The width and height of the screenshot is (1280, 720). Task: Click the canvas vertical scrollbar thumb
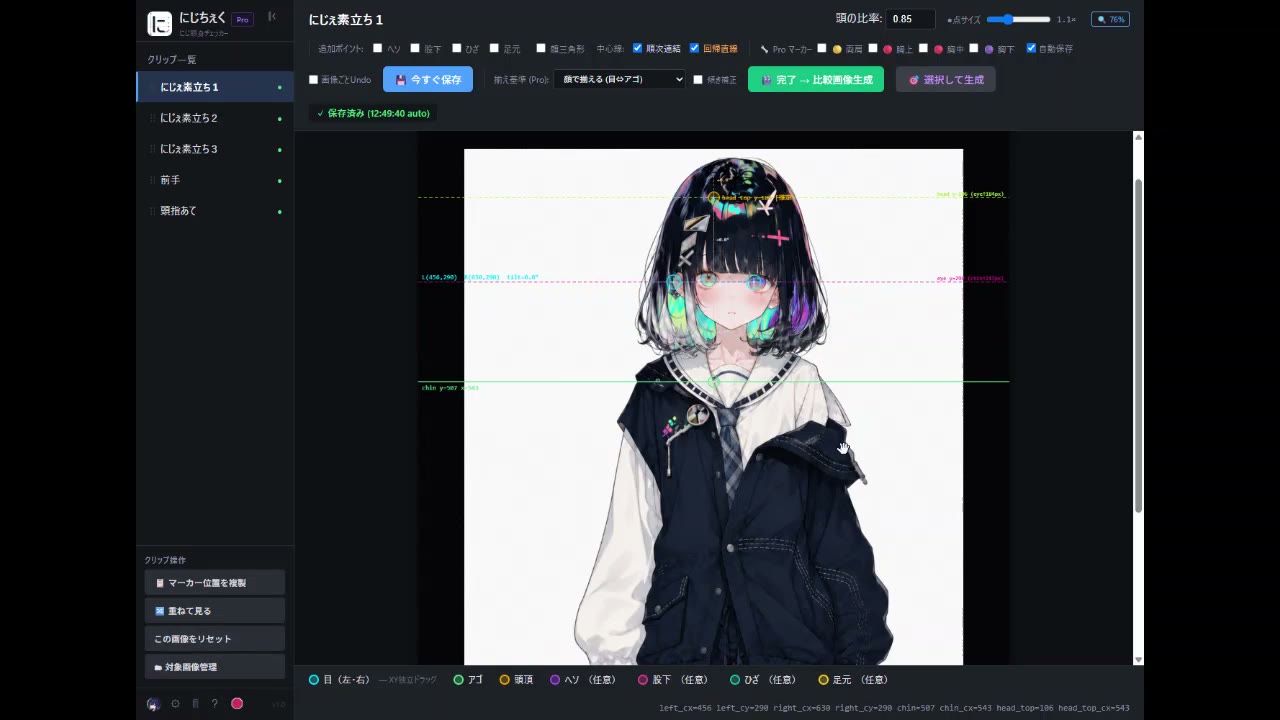[x=1138, y=346]
